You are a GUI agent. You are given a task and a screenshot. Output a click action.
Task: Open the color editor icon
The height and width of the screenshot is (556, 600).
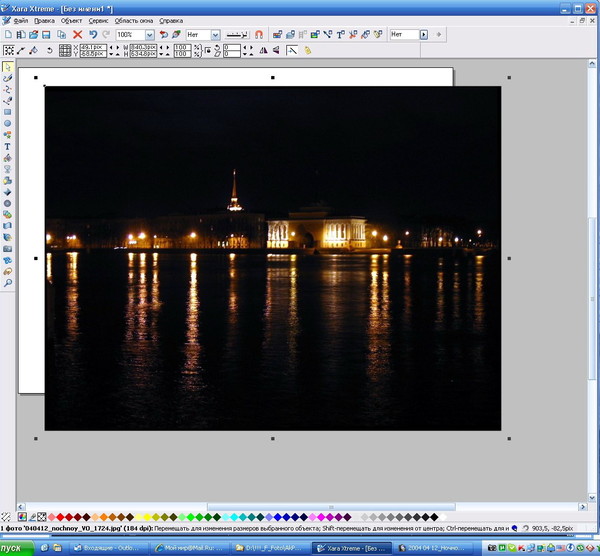(x=22, y=517)
